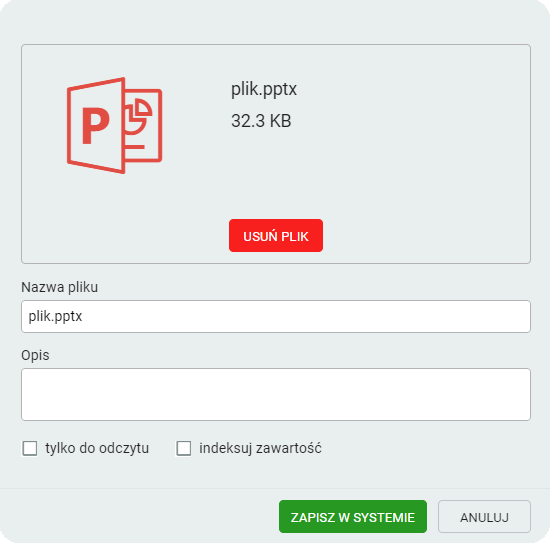Save the file with ZAPISZ W SYSTEMIE

(x=353, y=517)
